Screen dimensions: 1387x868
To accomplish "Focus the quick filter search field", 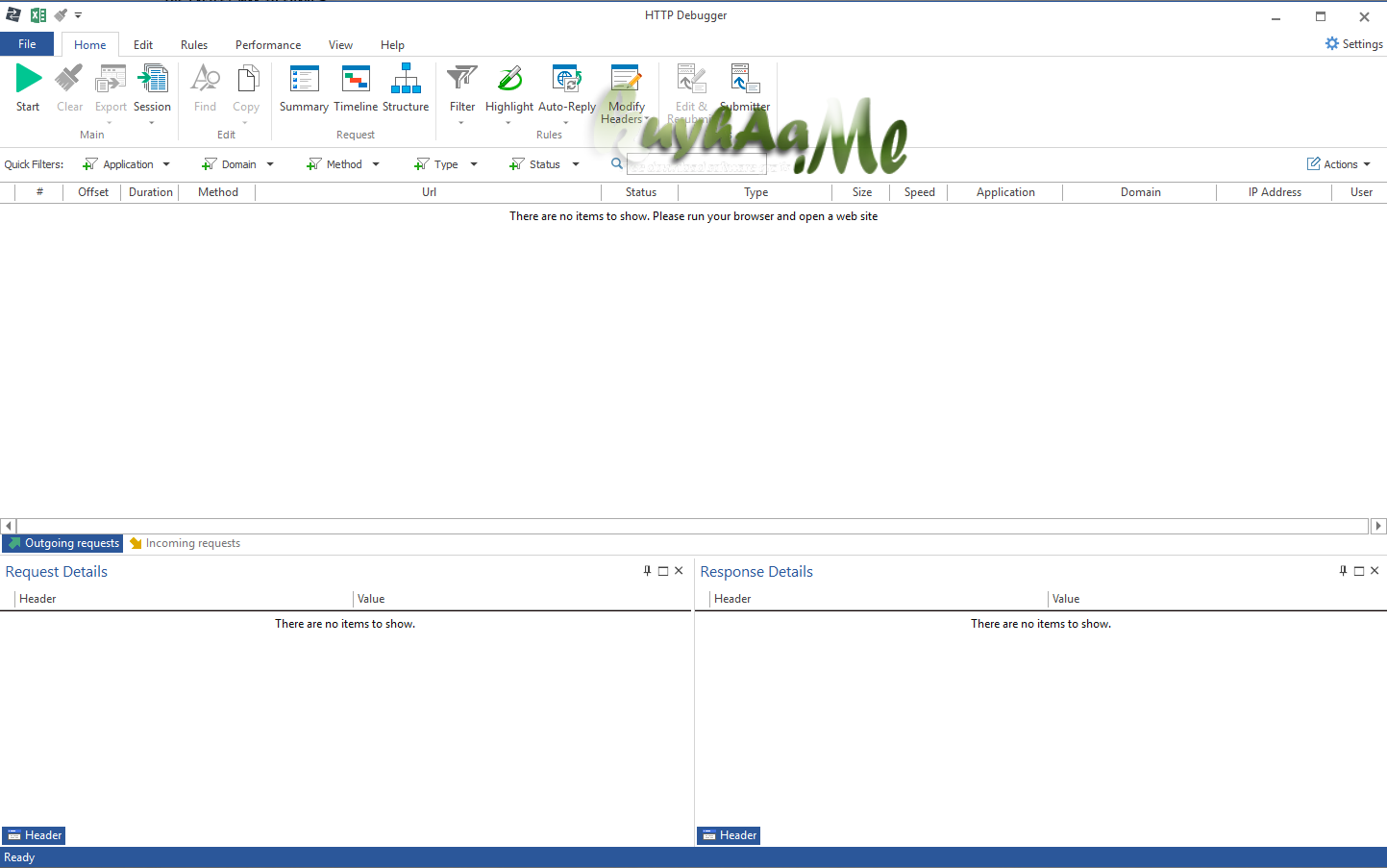I will 697,164.
